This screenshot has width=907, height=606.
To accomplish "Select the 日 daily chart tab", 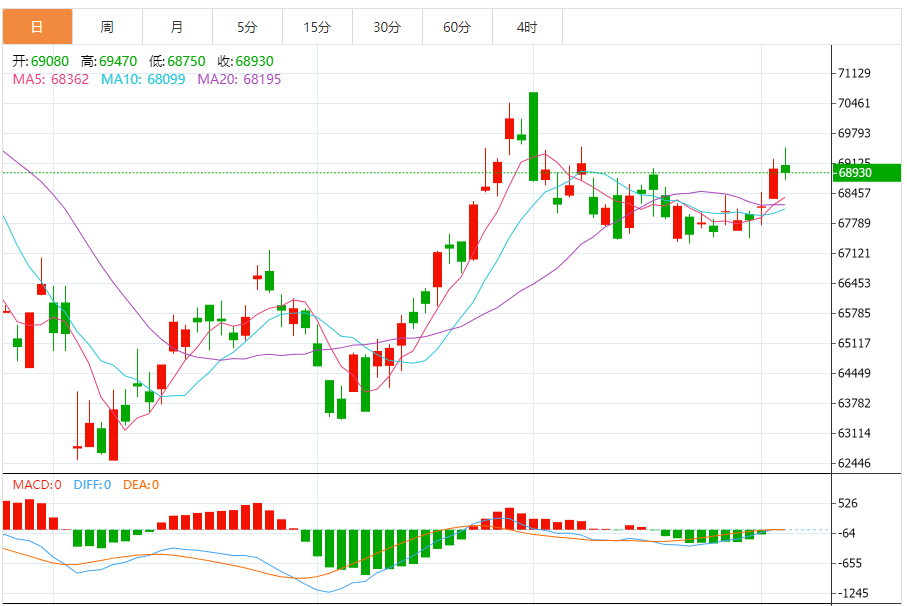I will pyautogui.click(x=38, y=27).
